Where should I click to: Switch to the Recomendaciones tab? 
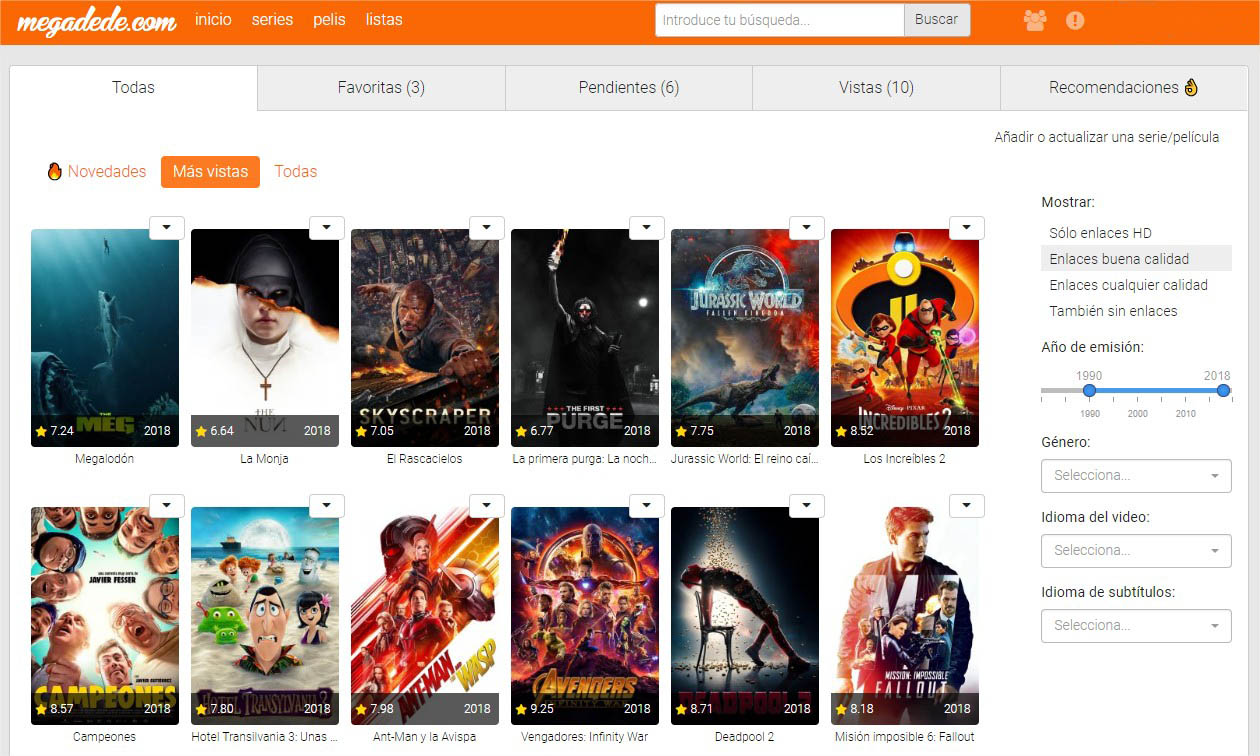(x=1124, y=88)
